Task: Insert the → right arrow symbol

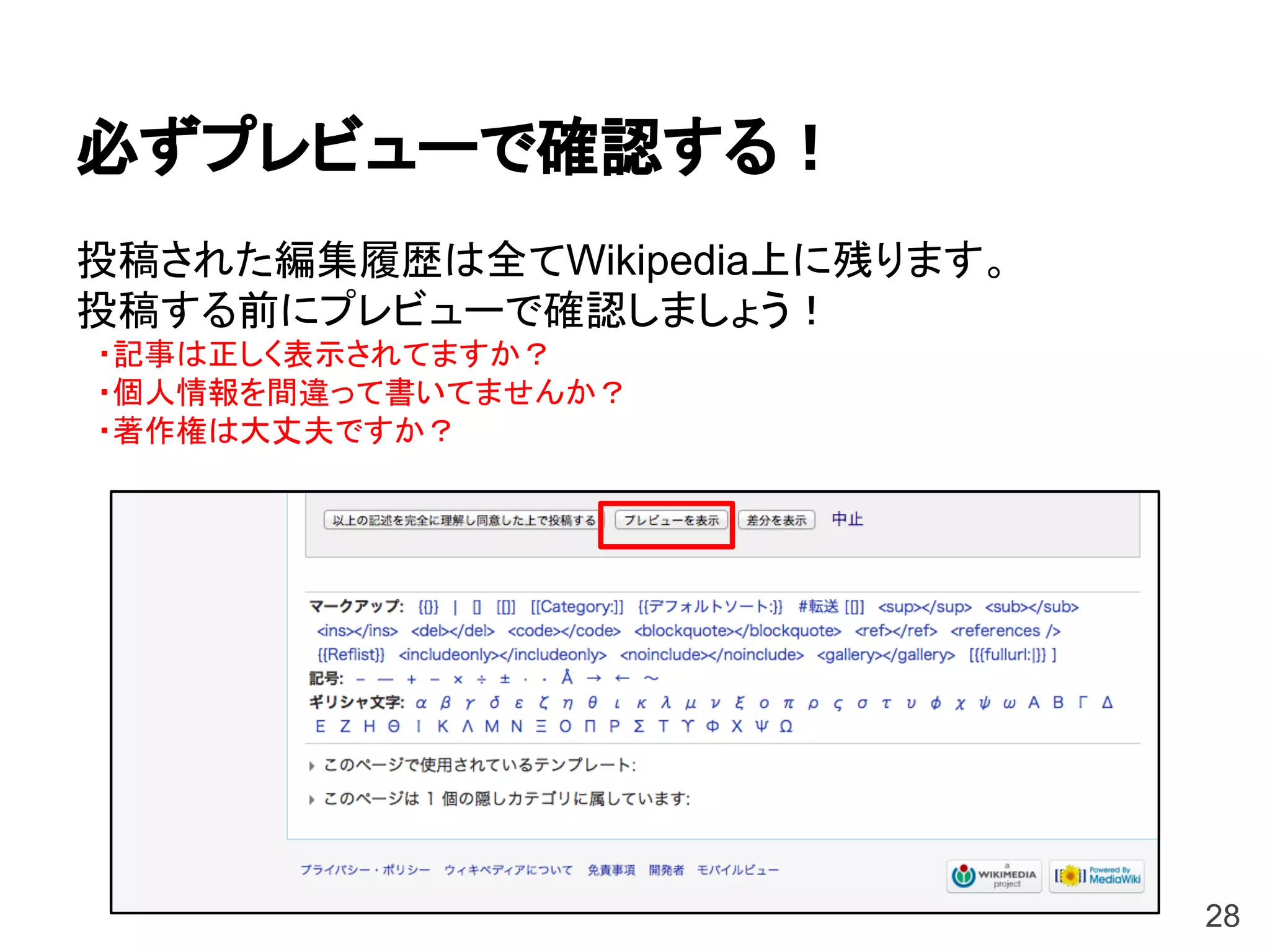Action: [x=594, y=679]
